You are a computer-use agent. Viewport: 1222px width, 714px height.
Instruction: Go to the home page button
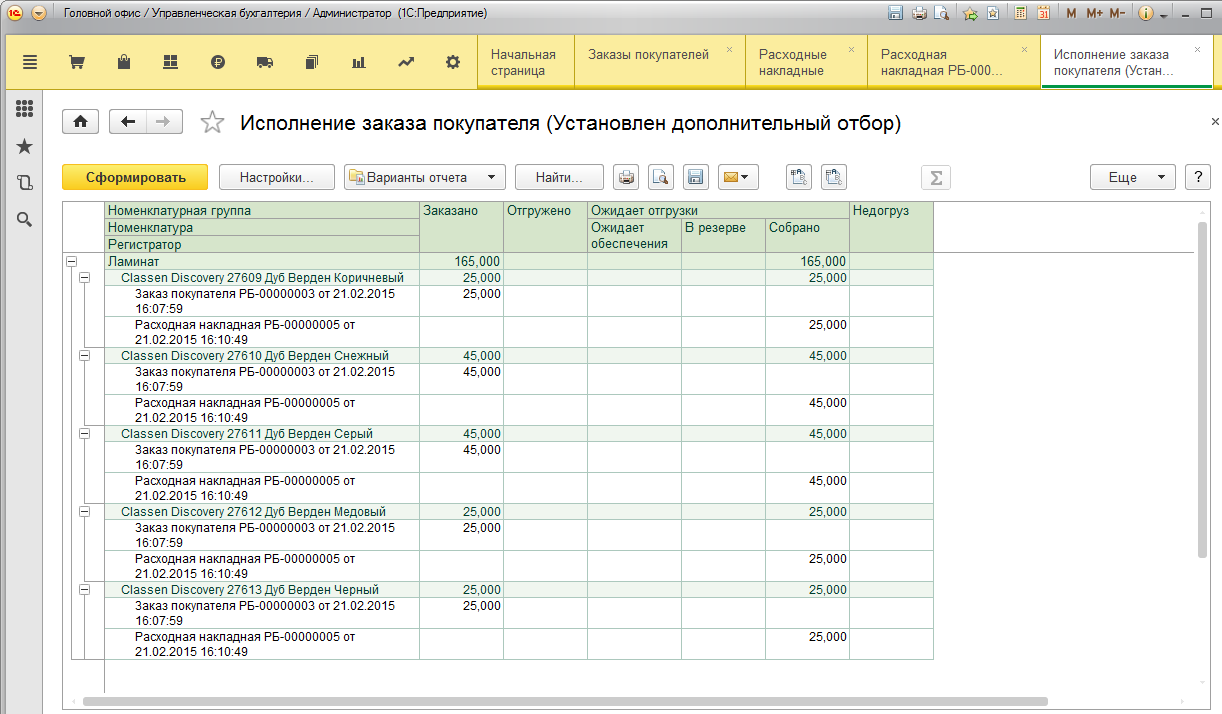pyautogui.click(x=80, y=122)
